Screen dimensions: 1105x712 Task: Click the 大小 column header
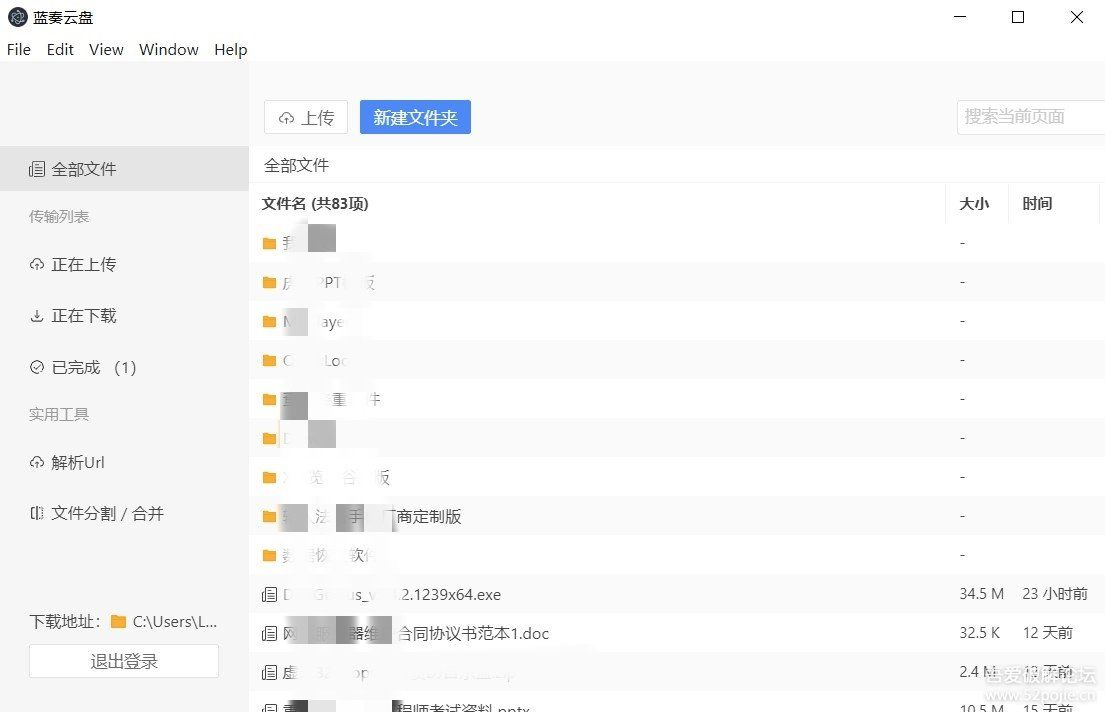974,204
